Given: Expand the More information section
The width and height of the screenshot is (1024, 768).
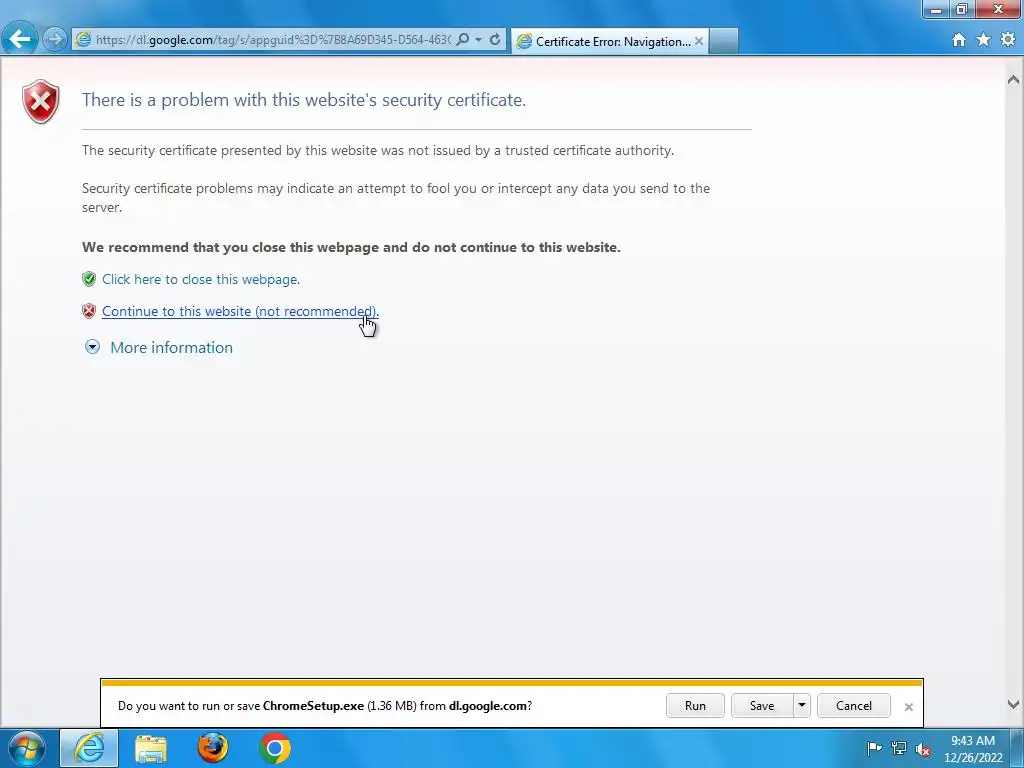Looking at the screenshot, I should 93,347.
